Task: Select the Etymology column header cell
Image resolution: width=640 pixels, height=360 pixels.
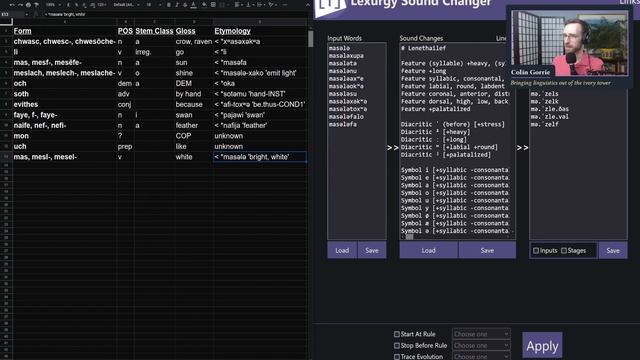Action: (x=260, y=31)
